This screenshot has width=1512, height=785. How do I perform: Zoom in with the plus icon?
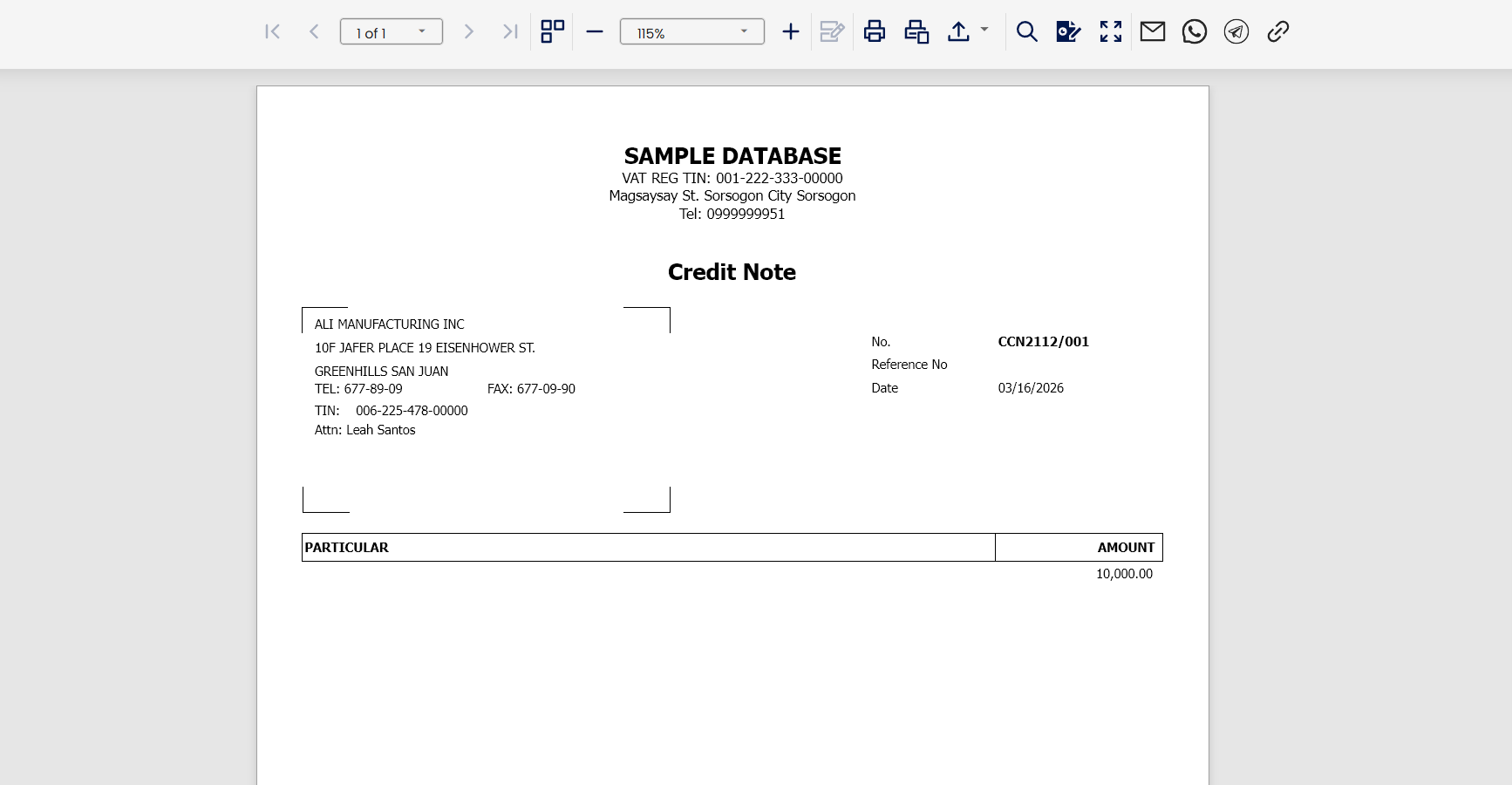pos(791,32)
